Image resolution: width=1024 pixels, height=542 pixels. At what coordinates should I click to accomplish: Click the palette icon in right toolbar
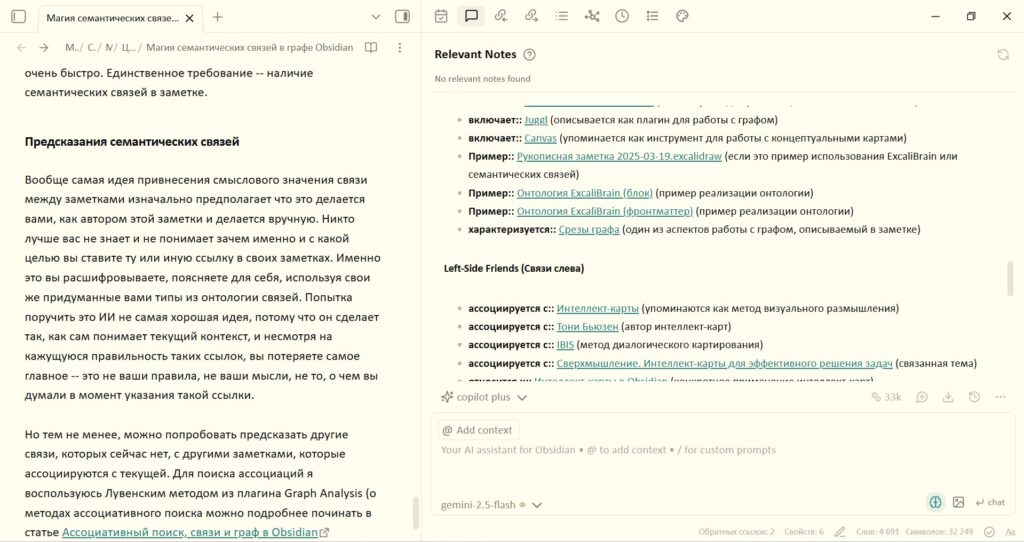tap(682, 16)
